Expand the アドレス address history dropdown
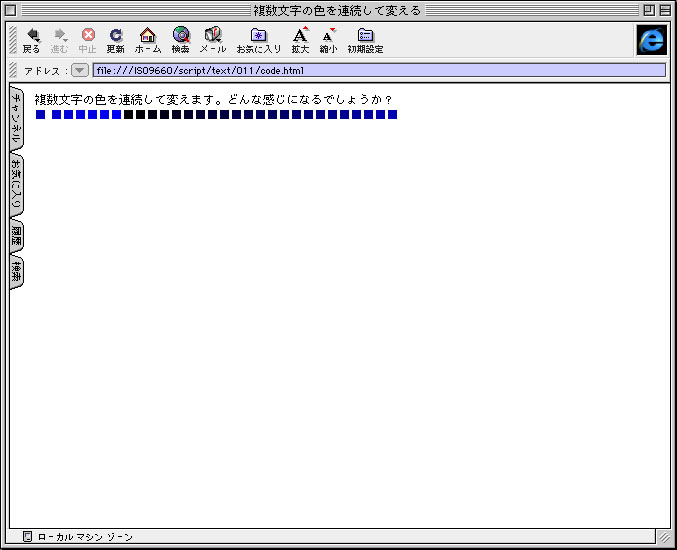Viewport: 677px width, 550px height. tap(80, 71)
